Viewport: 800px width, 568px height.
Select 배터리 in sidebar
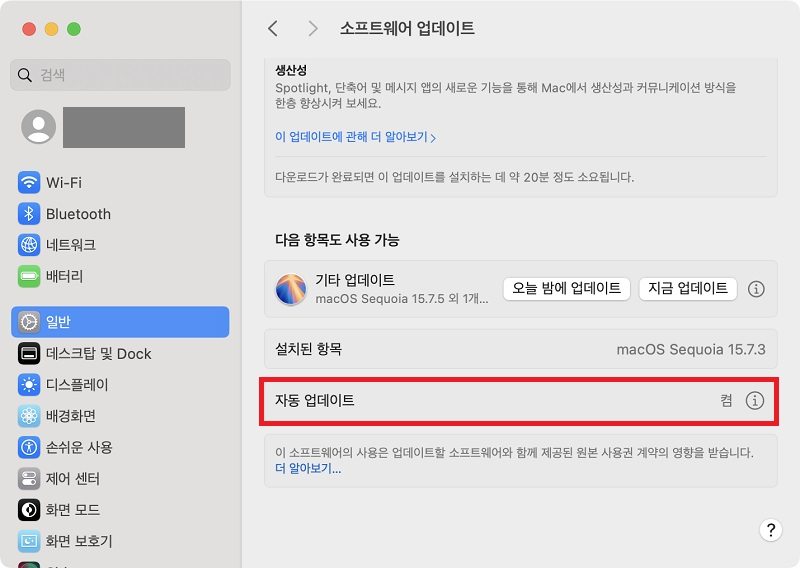point(64,276)
